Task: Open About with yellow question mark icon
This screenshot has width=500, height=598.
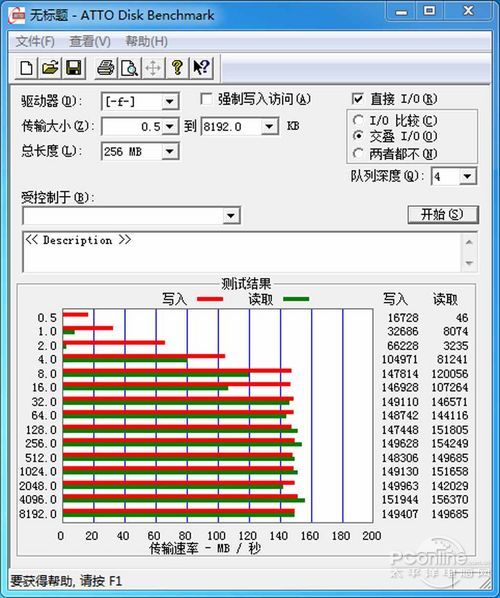Action: click(x=177, y=68)
